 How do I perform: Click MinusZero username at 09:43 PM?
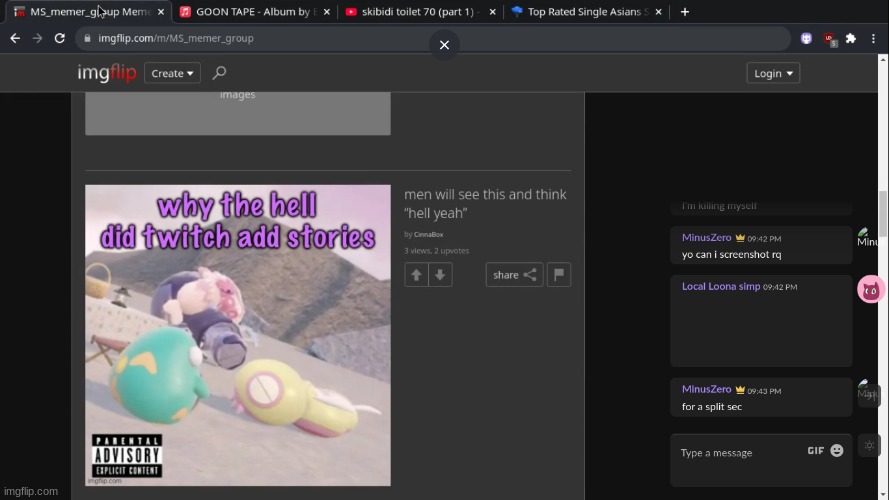point(706,389)
